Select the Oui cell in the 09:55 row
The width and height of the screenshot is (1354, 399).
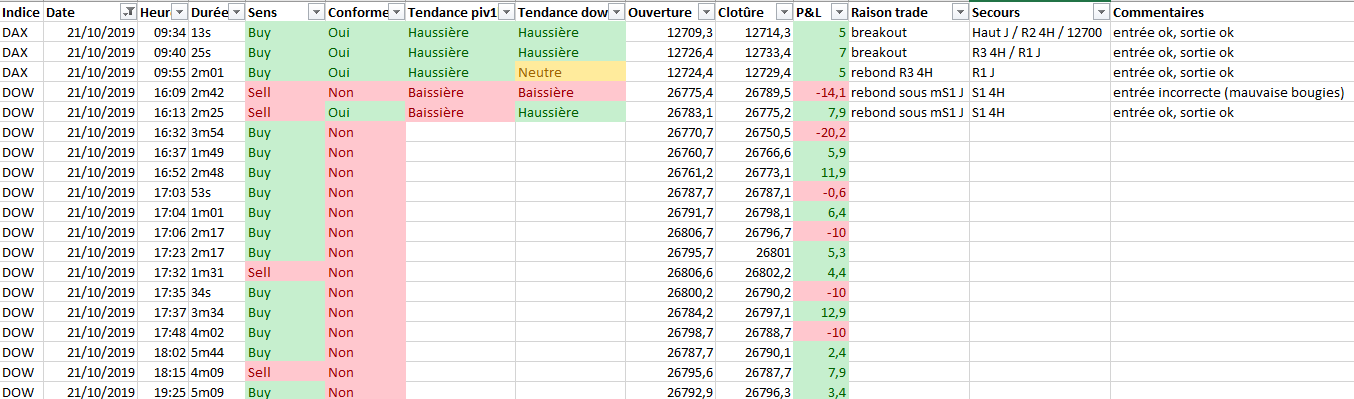pos(365,72)
